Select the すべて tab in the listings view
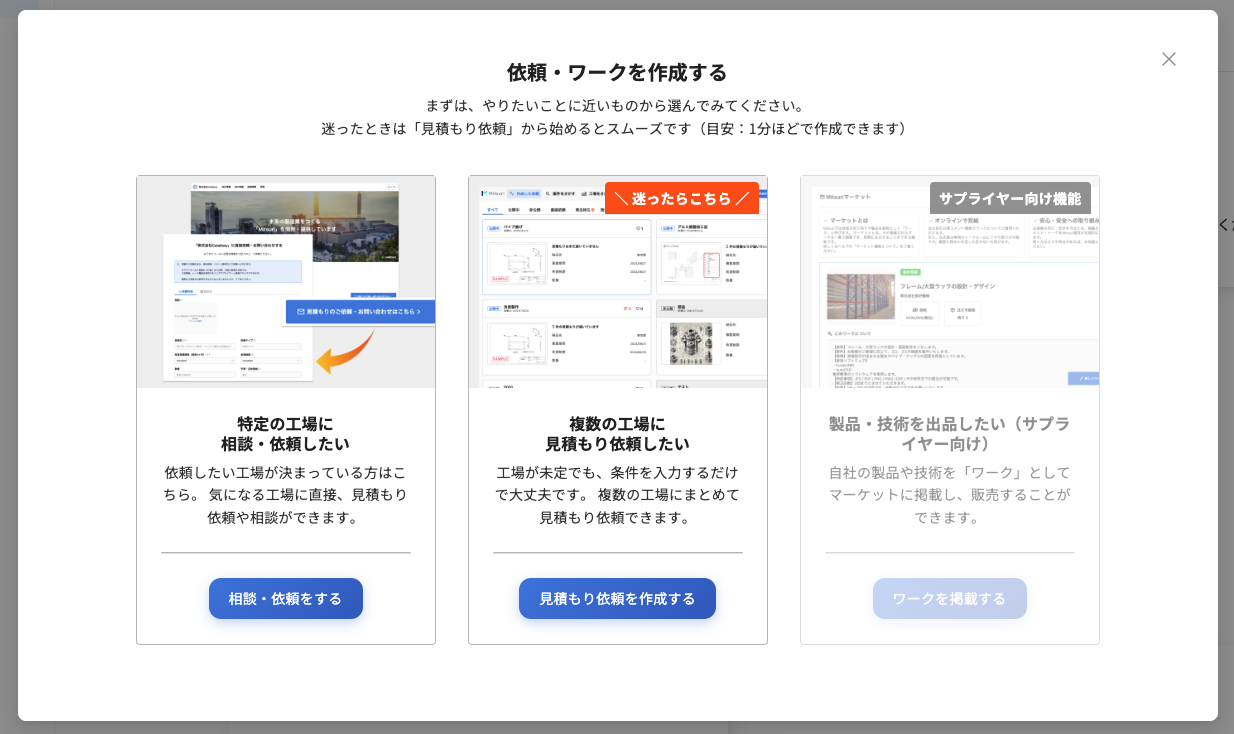 coord(492,209)
